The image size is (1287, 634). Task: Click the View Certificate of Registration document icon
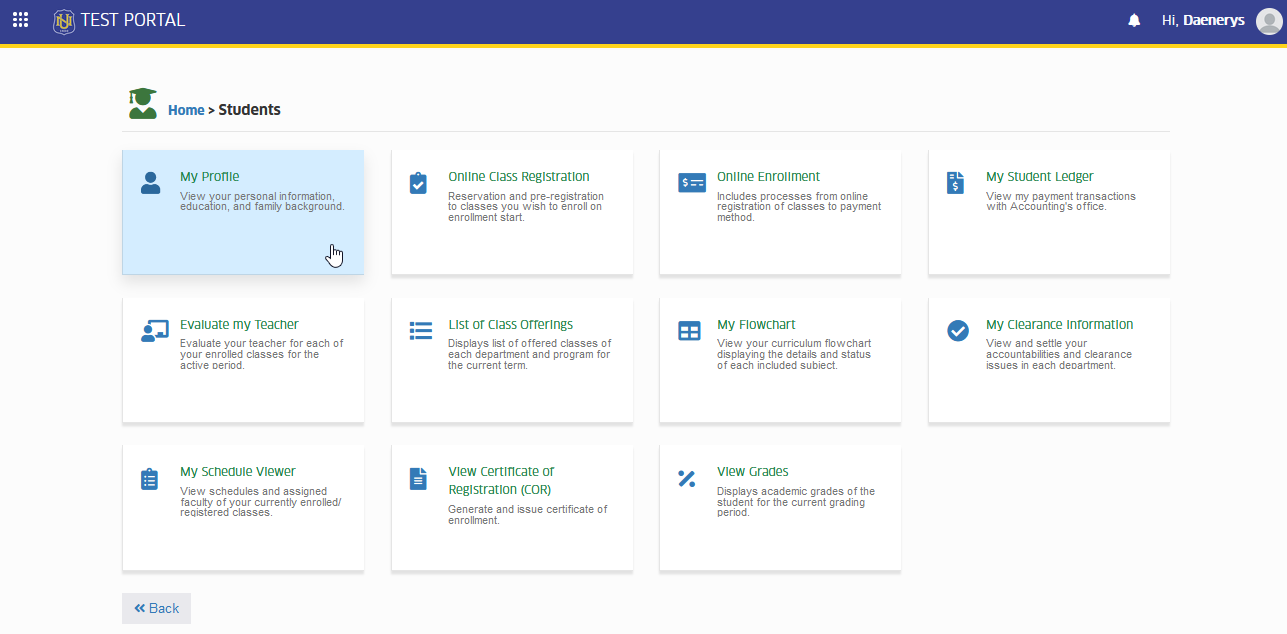[418, 479]
